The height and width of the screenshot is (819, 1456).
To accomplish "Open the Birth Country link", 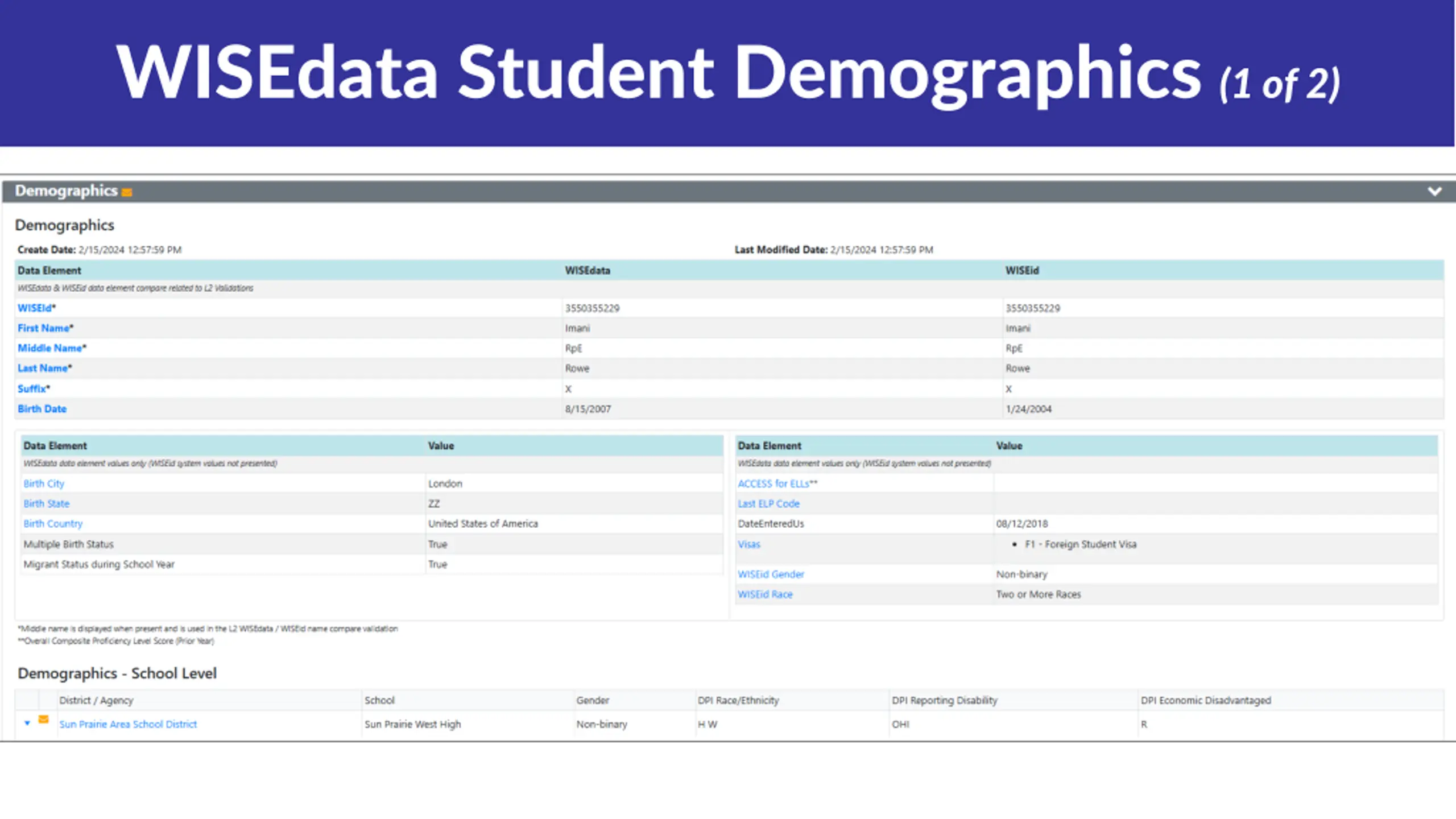I will [53, 523].
